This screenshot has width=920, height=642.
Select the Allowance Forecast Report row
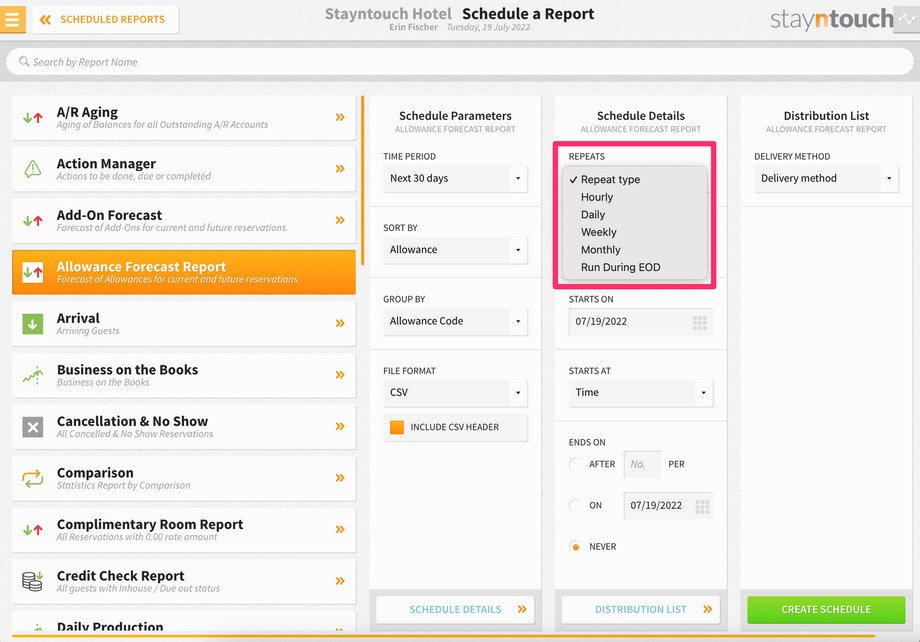tap(184, 272)
